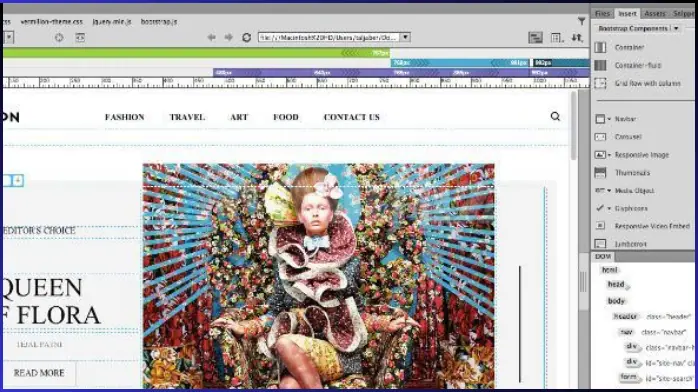The height and width of the screenshot is (392, 698).
Task: Insert a Grid Row with column
Action: pos(638,83)
